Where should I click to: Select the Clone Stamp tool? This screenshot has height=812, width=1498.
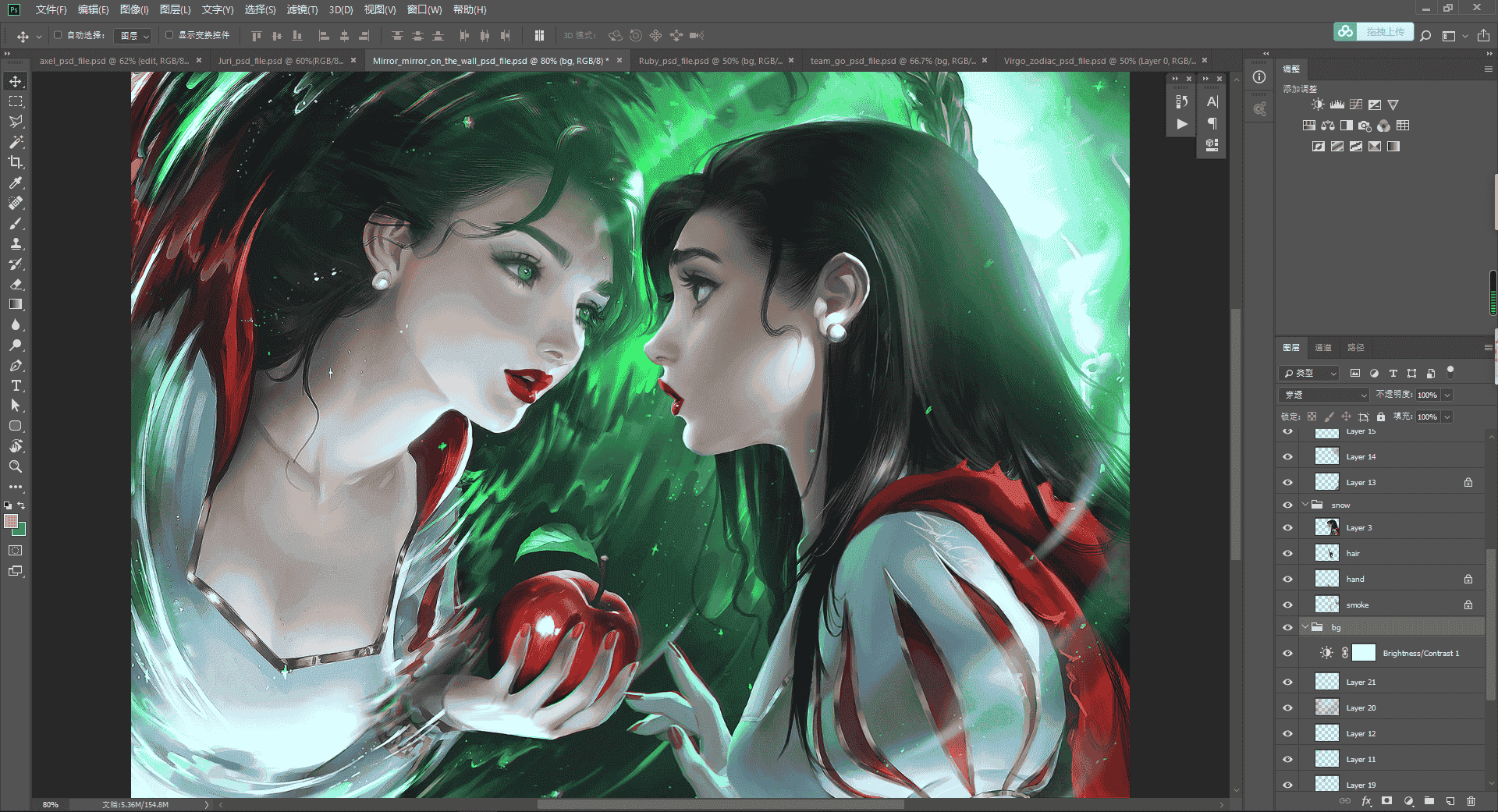(x=16, y=243)
